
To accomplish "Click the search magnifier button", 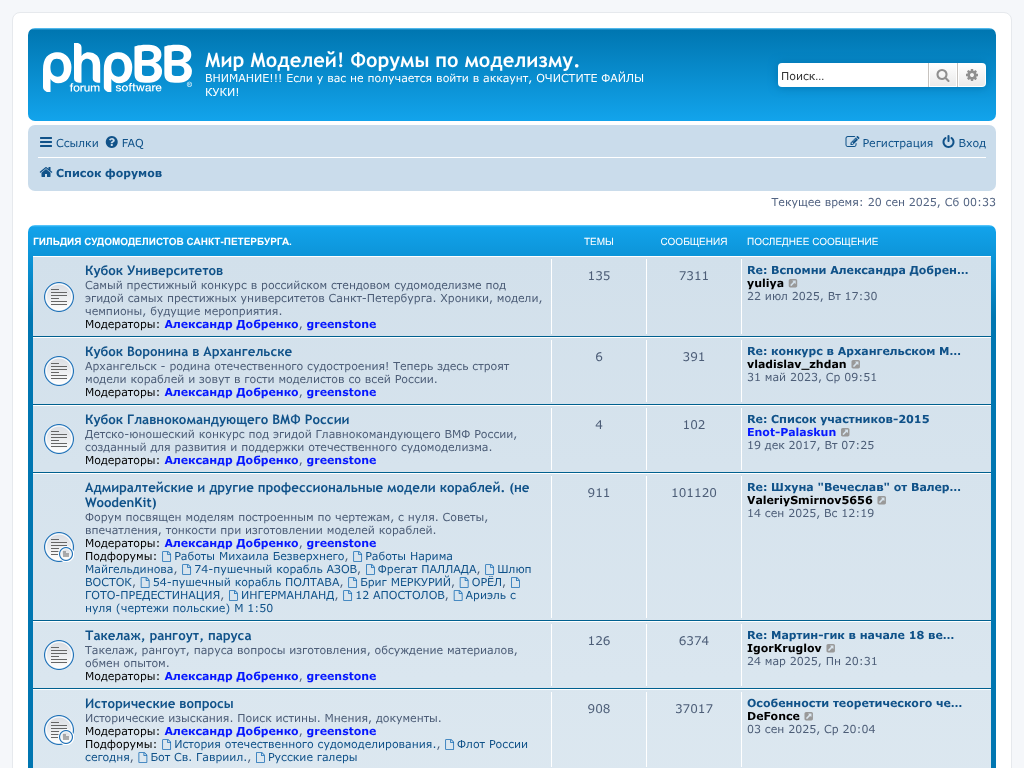I will click(x=942, y=76).
